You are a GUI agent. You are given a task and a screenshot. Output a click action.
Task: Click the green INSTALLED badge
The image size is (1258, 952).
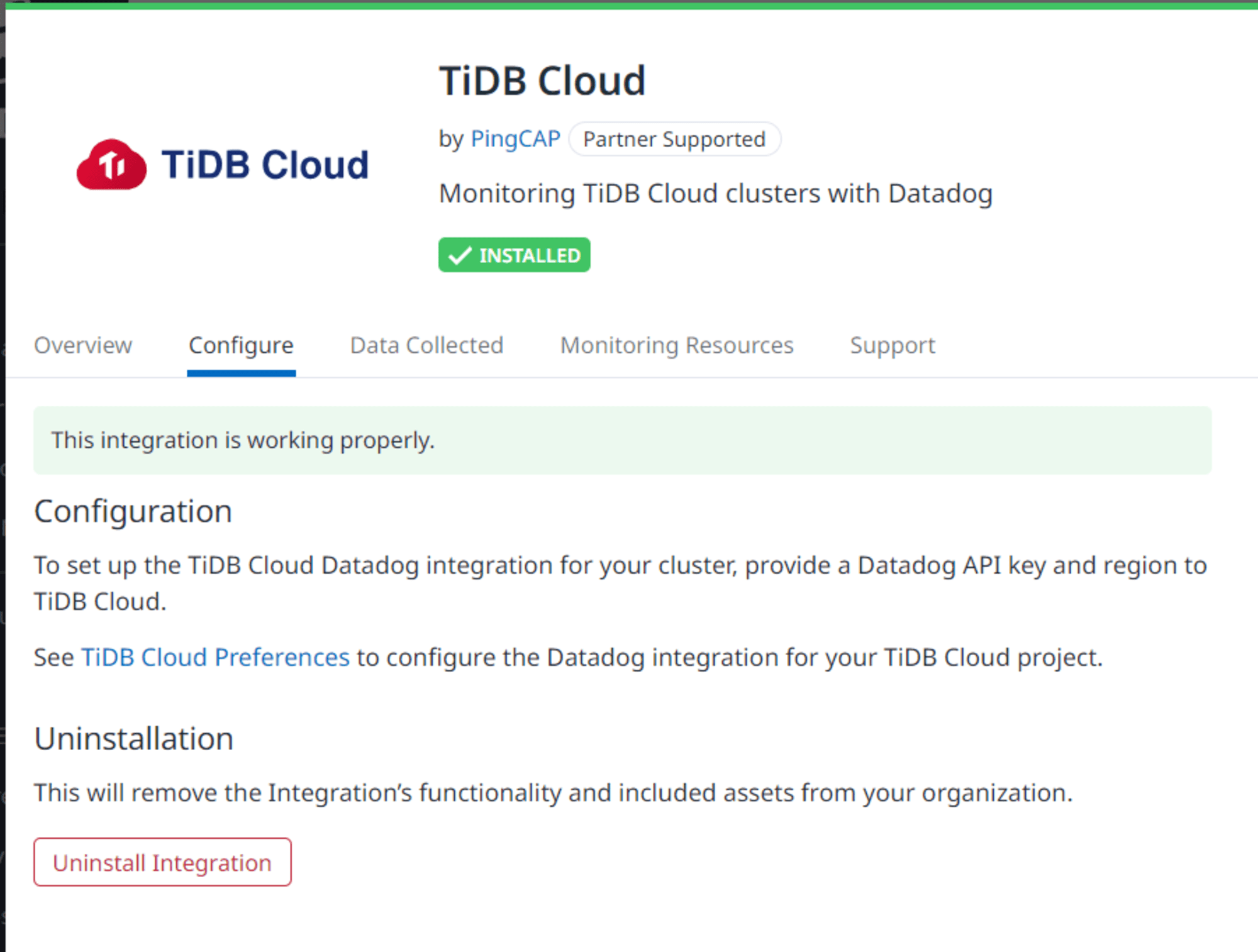point(514,255)
